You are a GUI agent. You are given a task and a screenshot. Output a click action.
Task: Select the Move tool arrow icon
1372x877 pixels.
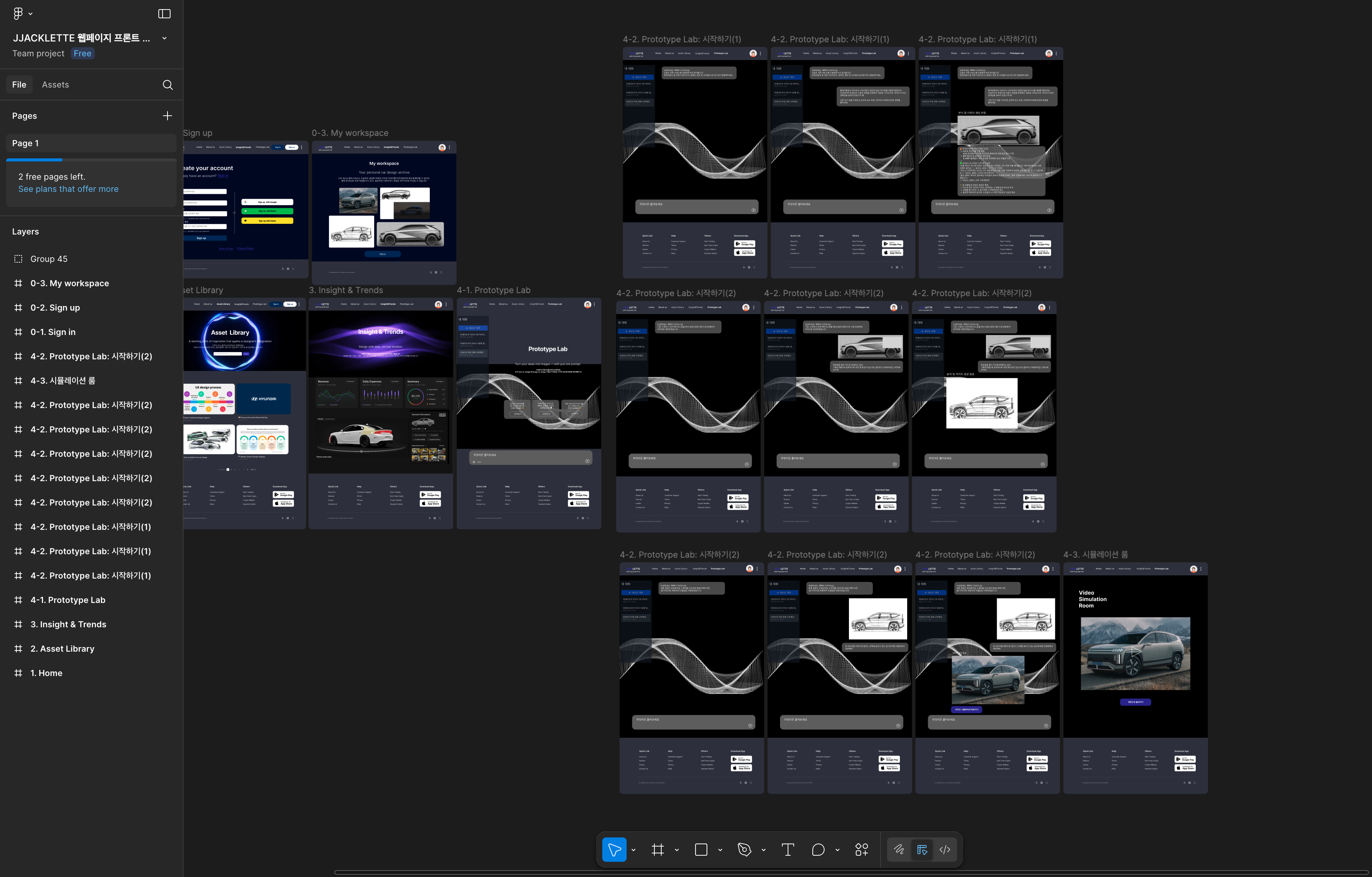(x=614, y=850)
